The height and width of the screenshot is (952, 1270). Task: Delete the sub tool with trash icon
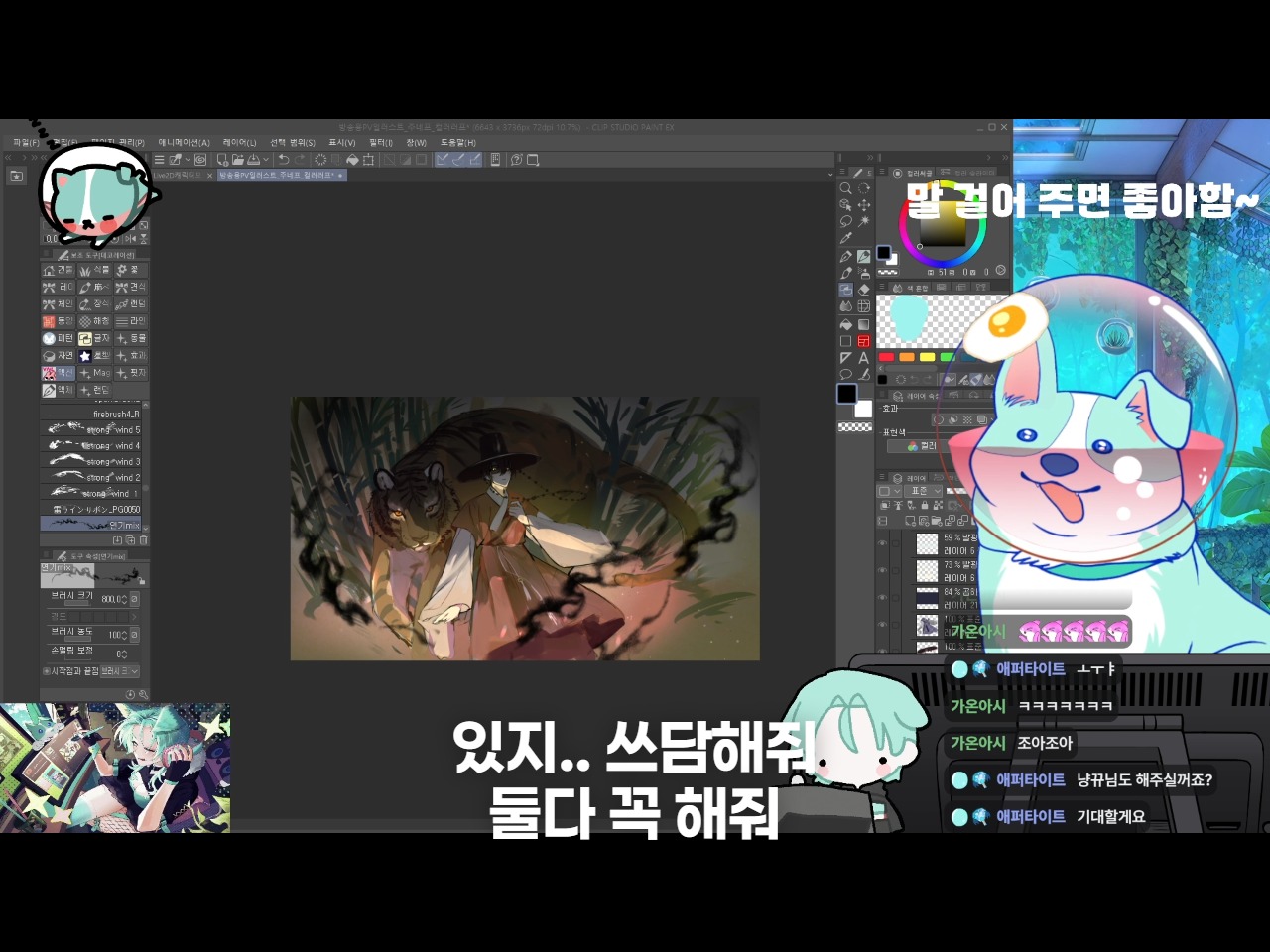click(144, 540)
